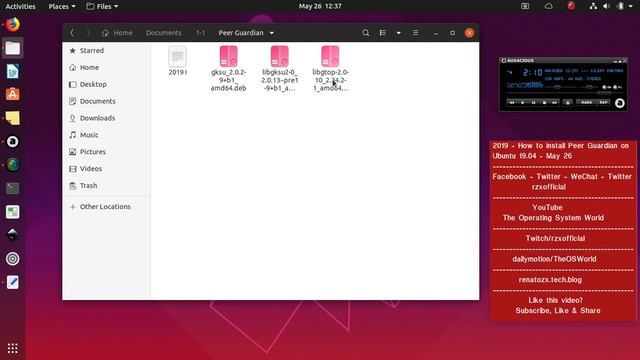Click Audacious next track button
This screenshot has width=640, height=360.
pyautogui.click(x=555, y=102)
